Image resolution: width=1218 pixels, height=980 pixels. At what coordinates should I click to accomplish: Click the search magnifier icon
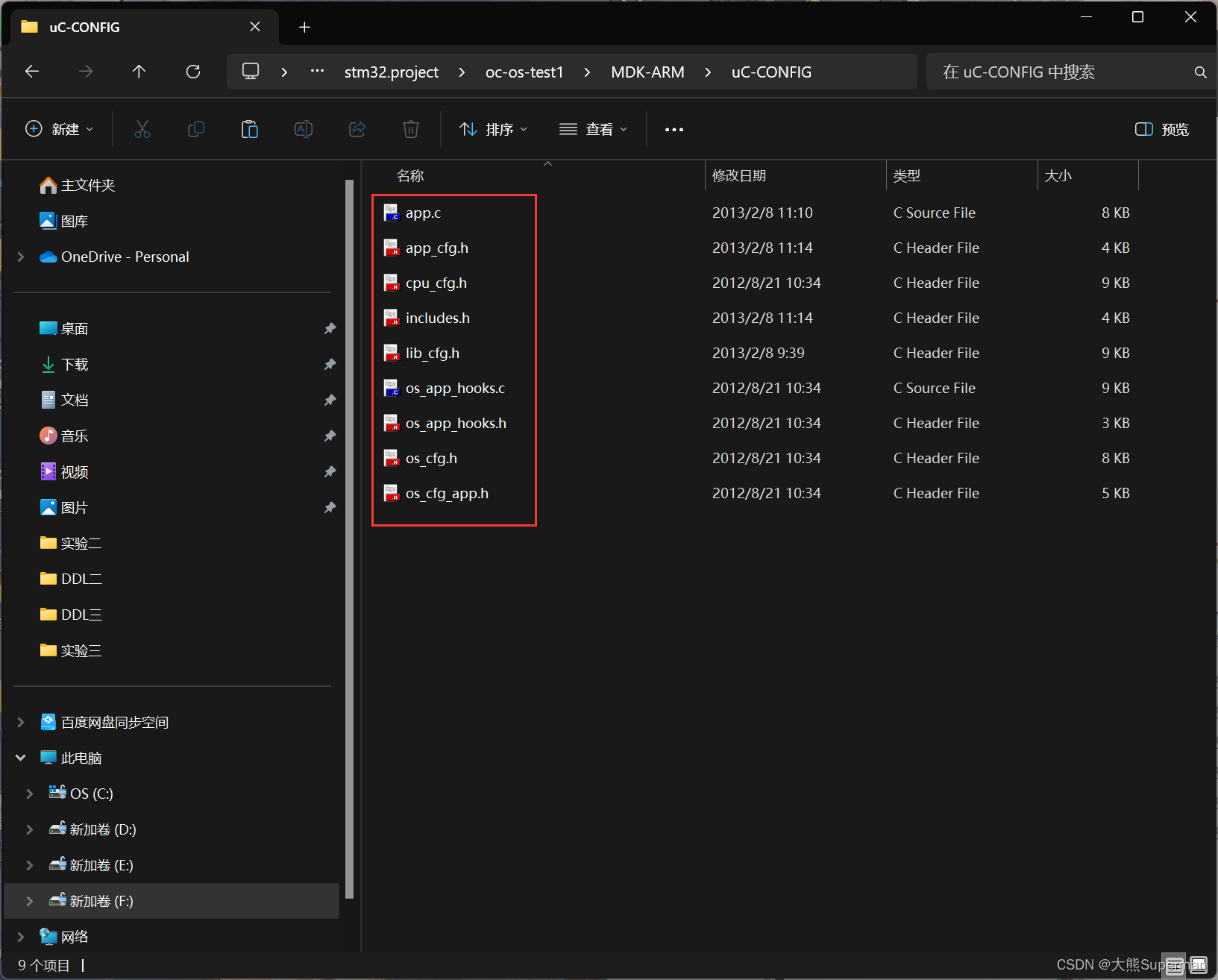[x=1200, y=72]
